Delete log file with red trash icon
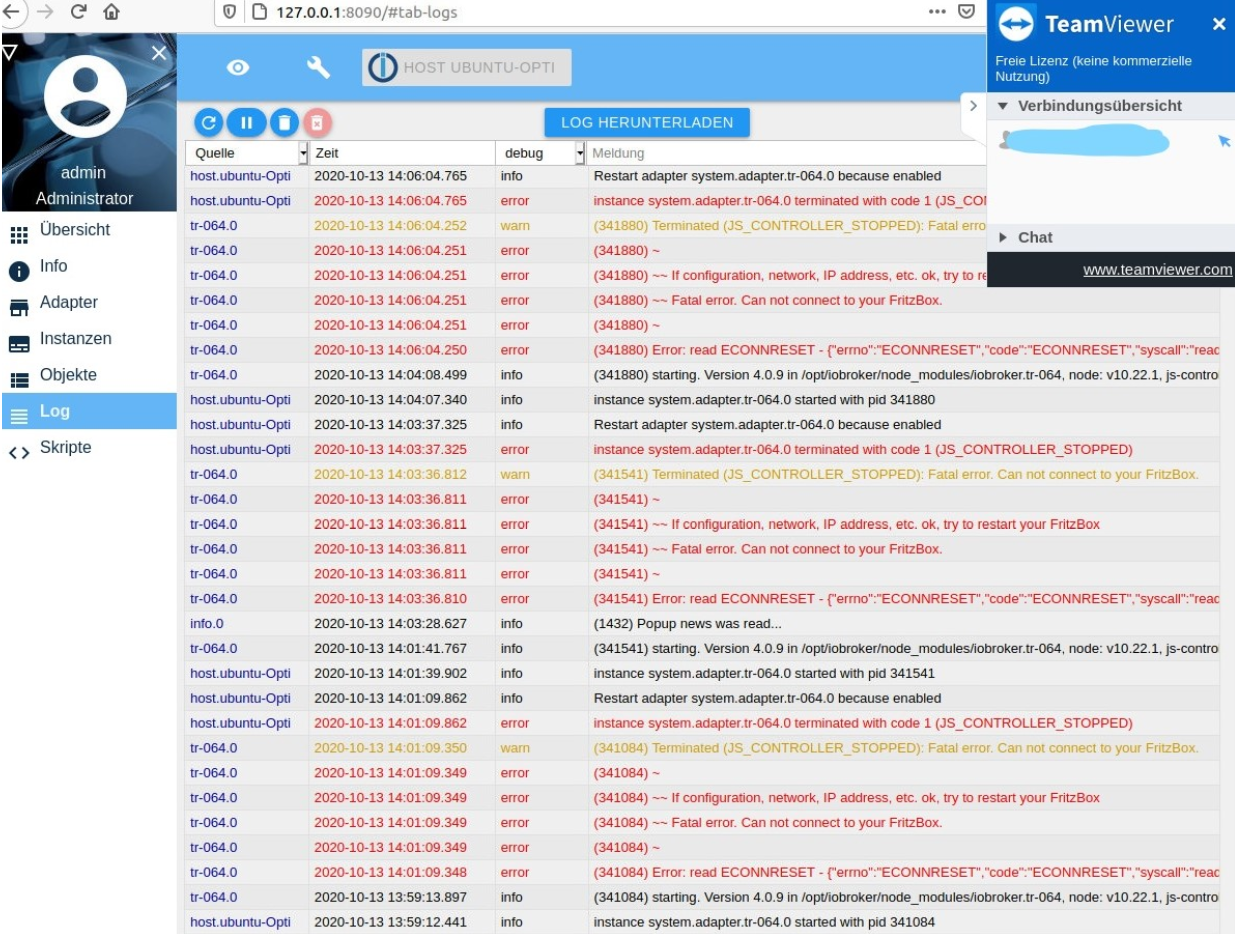 (316, 123)
